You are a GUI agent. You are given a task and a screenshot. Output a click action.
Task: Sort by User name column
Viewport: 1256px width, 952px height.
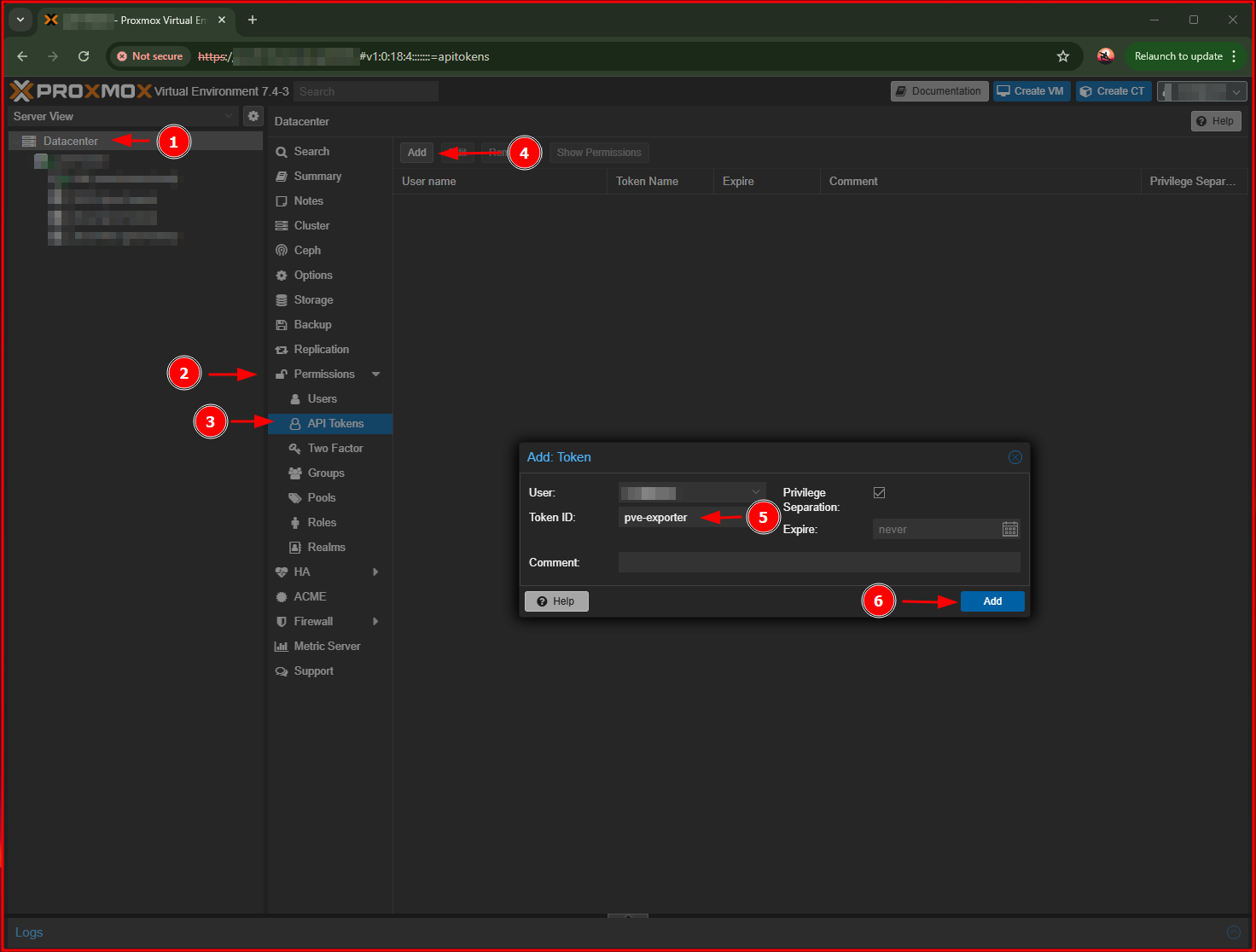(500, 181)
